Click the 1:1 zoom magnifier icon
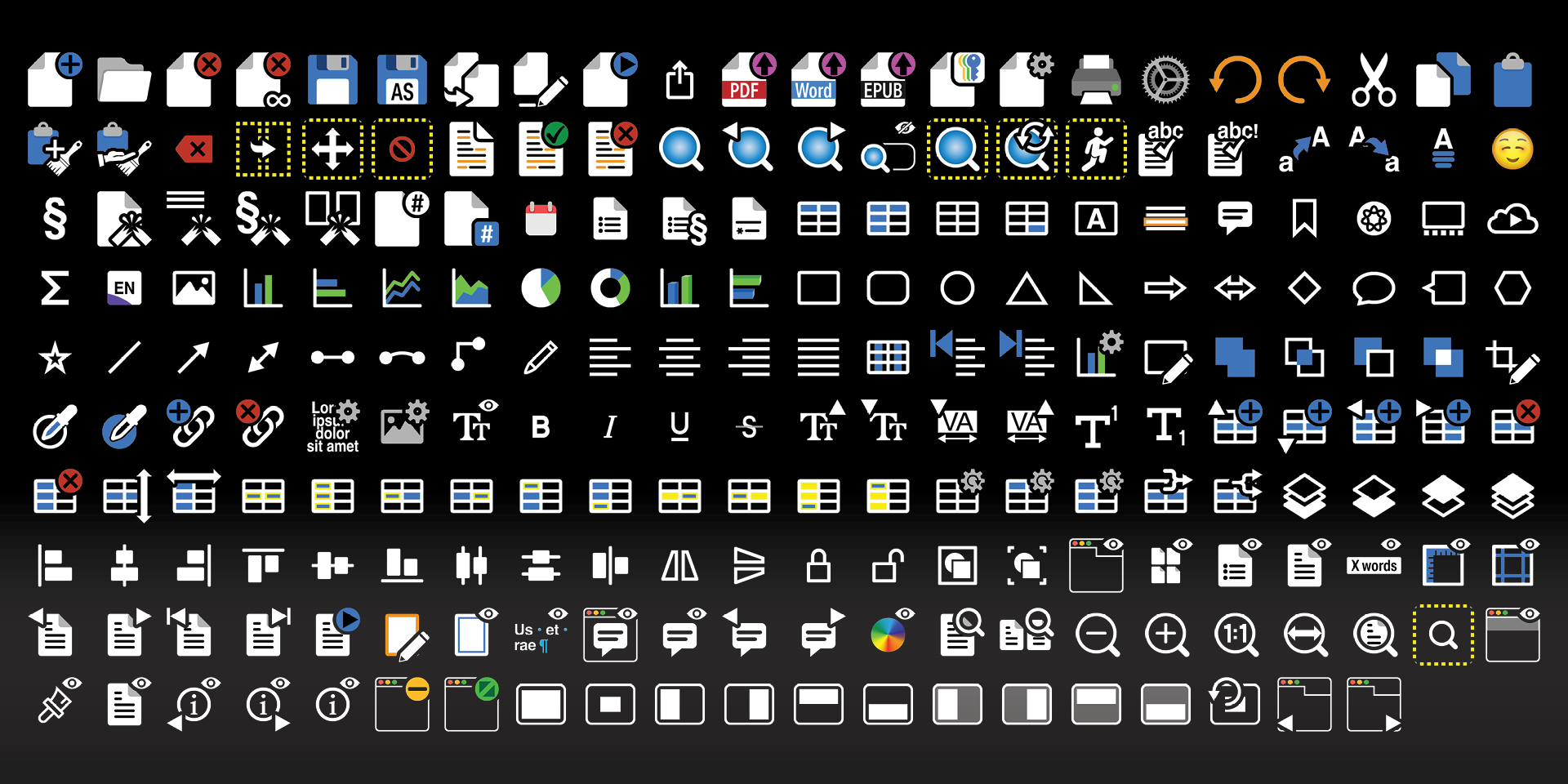Viewport: 1568px width, 784px height. (1236, 635)
